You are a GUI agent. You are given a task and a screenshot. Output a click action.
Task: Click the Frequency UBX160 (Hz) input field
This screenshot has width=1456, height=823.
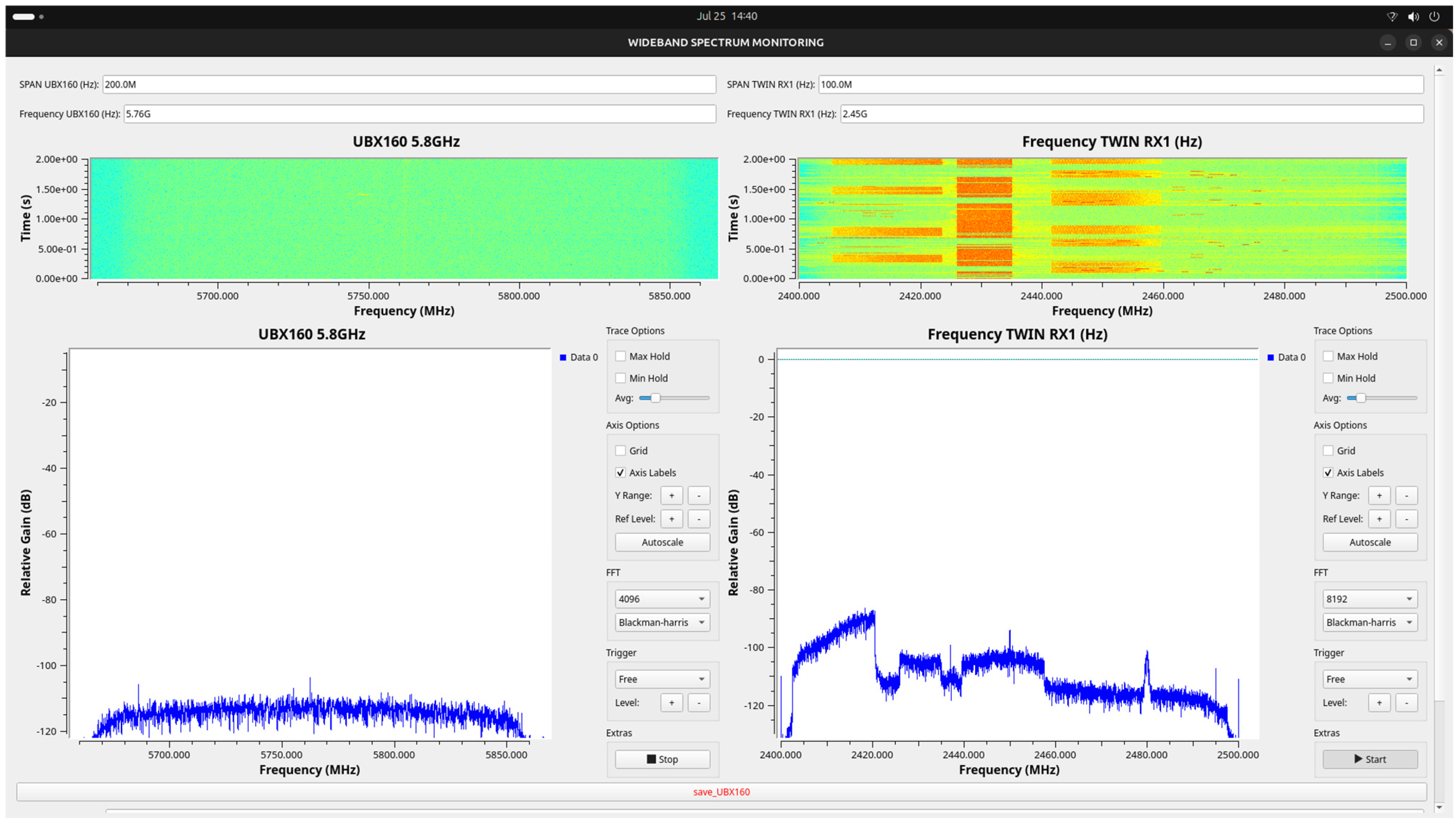pos(419,113)
